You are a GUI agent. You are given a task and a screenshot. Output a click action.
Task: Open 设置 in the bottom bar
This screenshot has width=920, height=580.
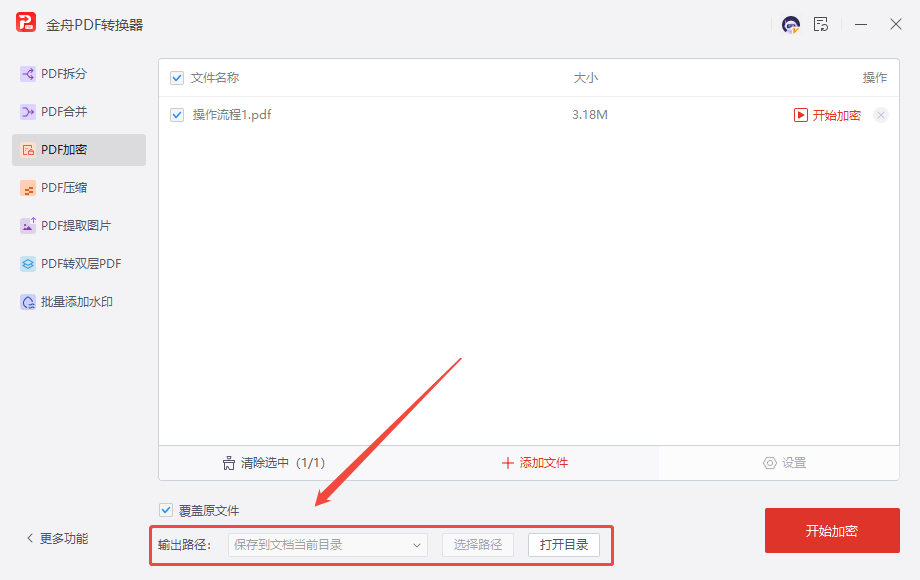click(x=784, y=463)
